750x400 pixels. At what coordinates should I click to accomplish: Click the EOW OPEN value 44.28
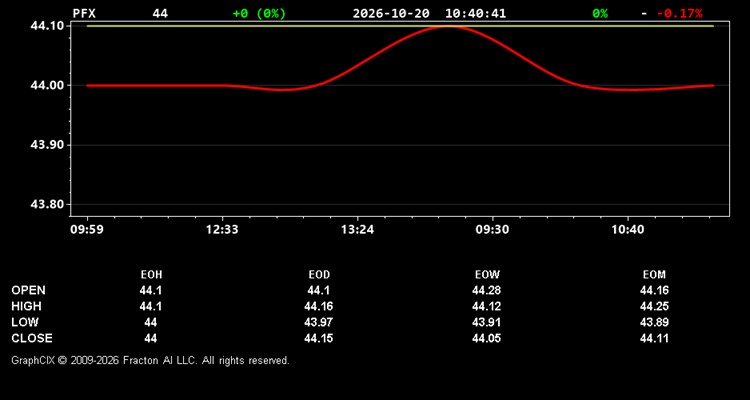pyautogui.click(x=486, y=290)
